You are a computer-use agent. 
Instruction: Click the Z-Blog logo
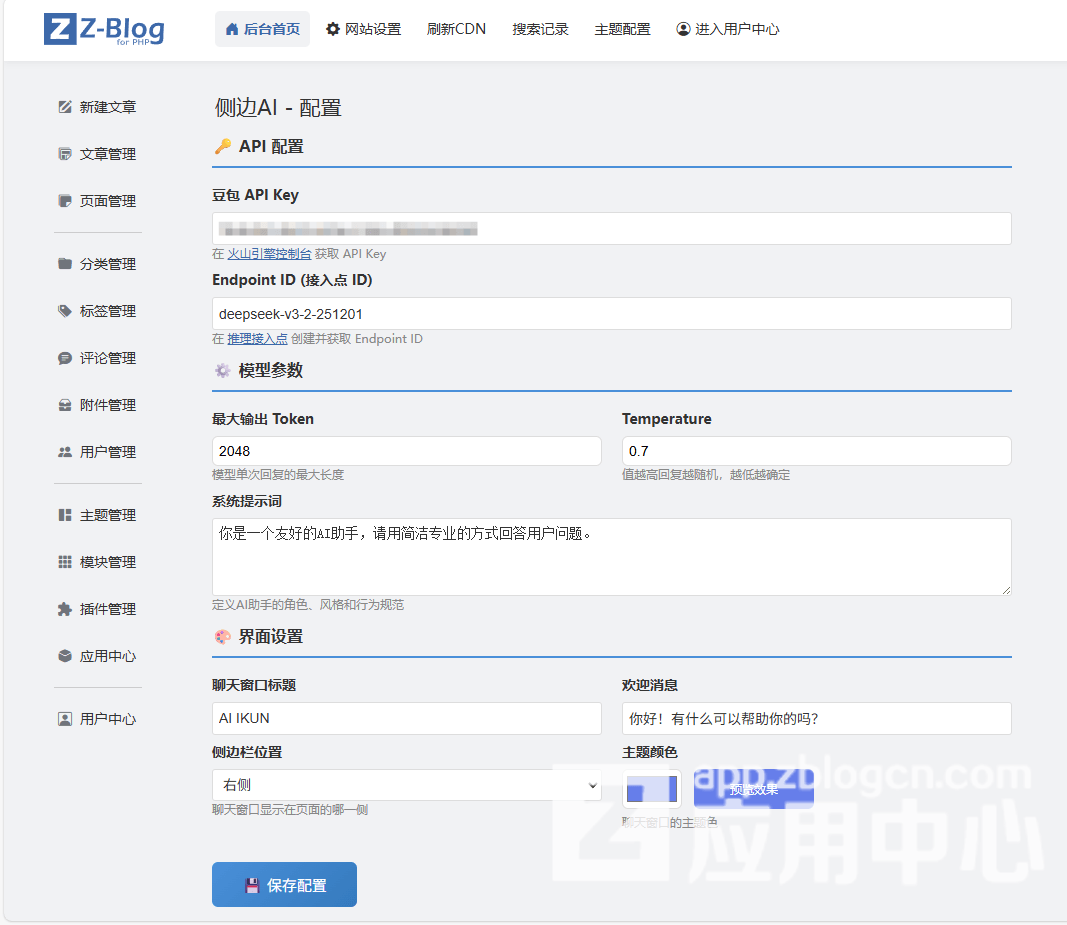point(104,29)
